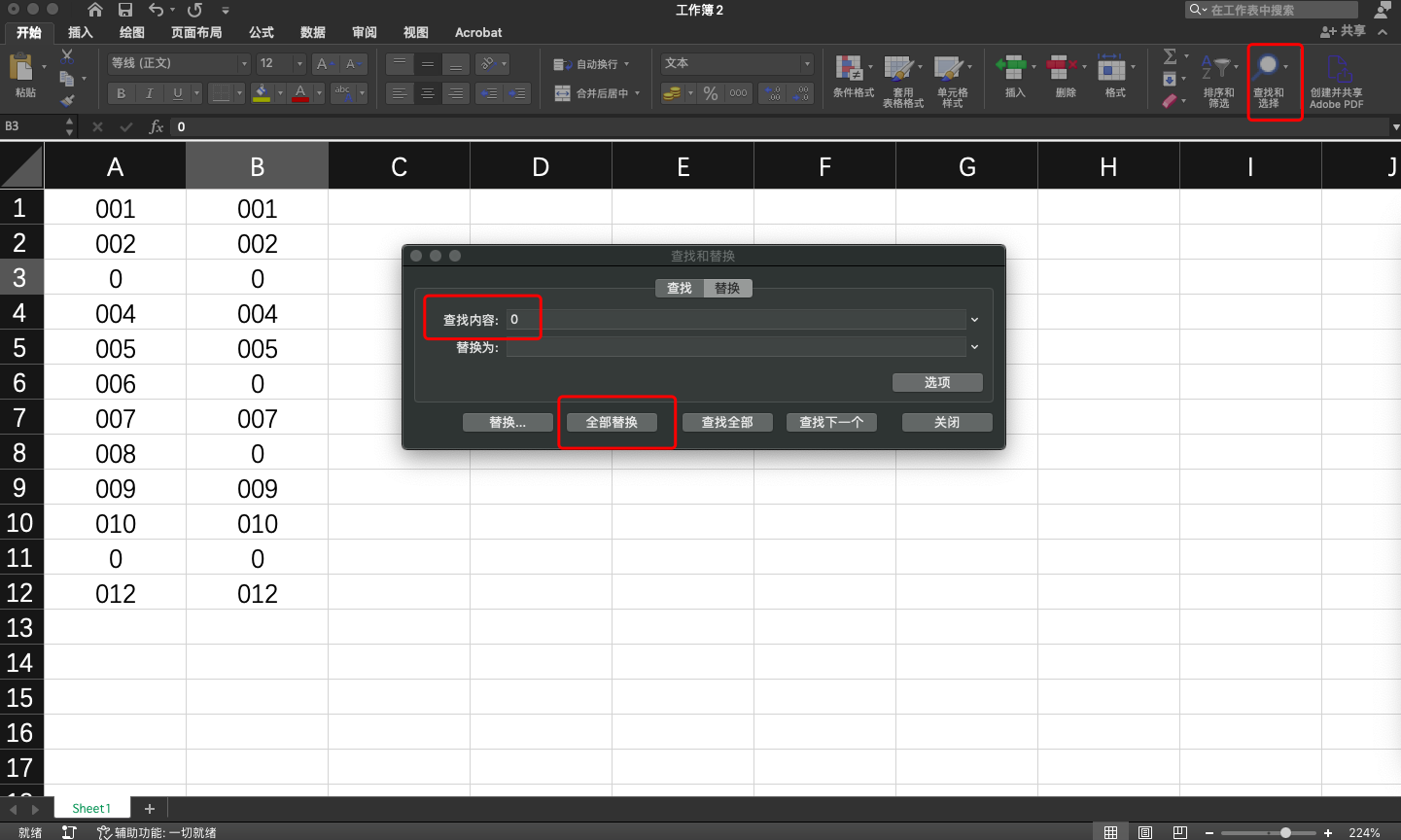The width and height of the screenshot is (1401, 840).
Task: Click the 选项 button in dialog
Action: (x=936, y=382)
